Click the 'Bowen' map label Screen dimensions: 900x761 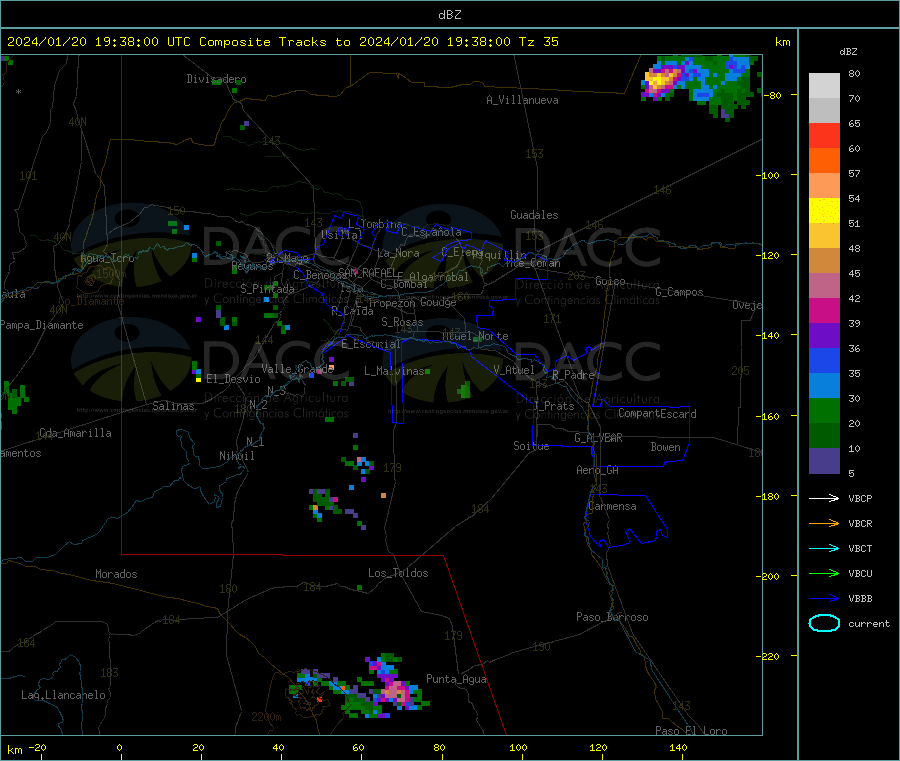(665, 448)
